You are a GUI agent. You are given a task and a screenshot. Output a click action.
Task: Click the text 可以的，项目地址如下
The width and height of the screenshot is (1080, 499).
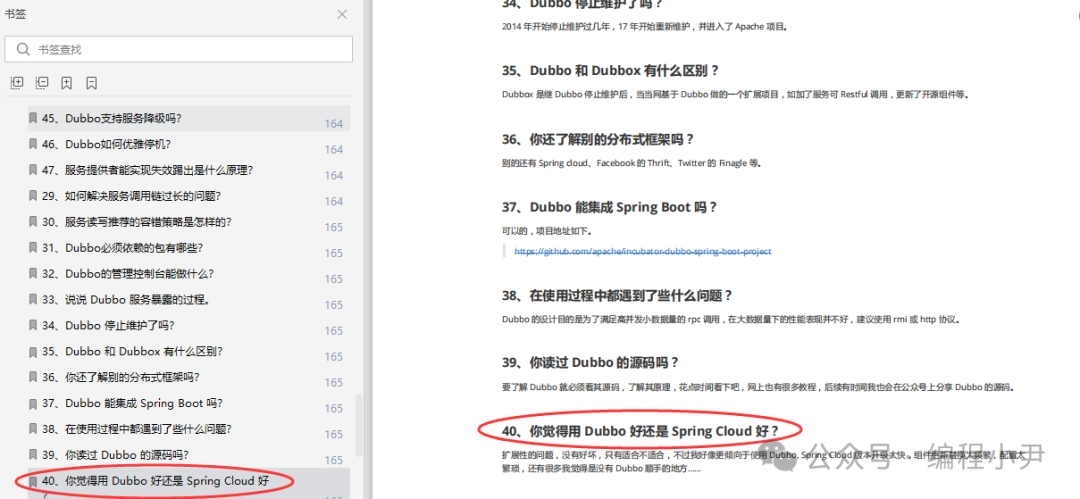(x=546, y=231)
